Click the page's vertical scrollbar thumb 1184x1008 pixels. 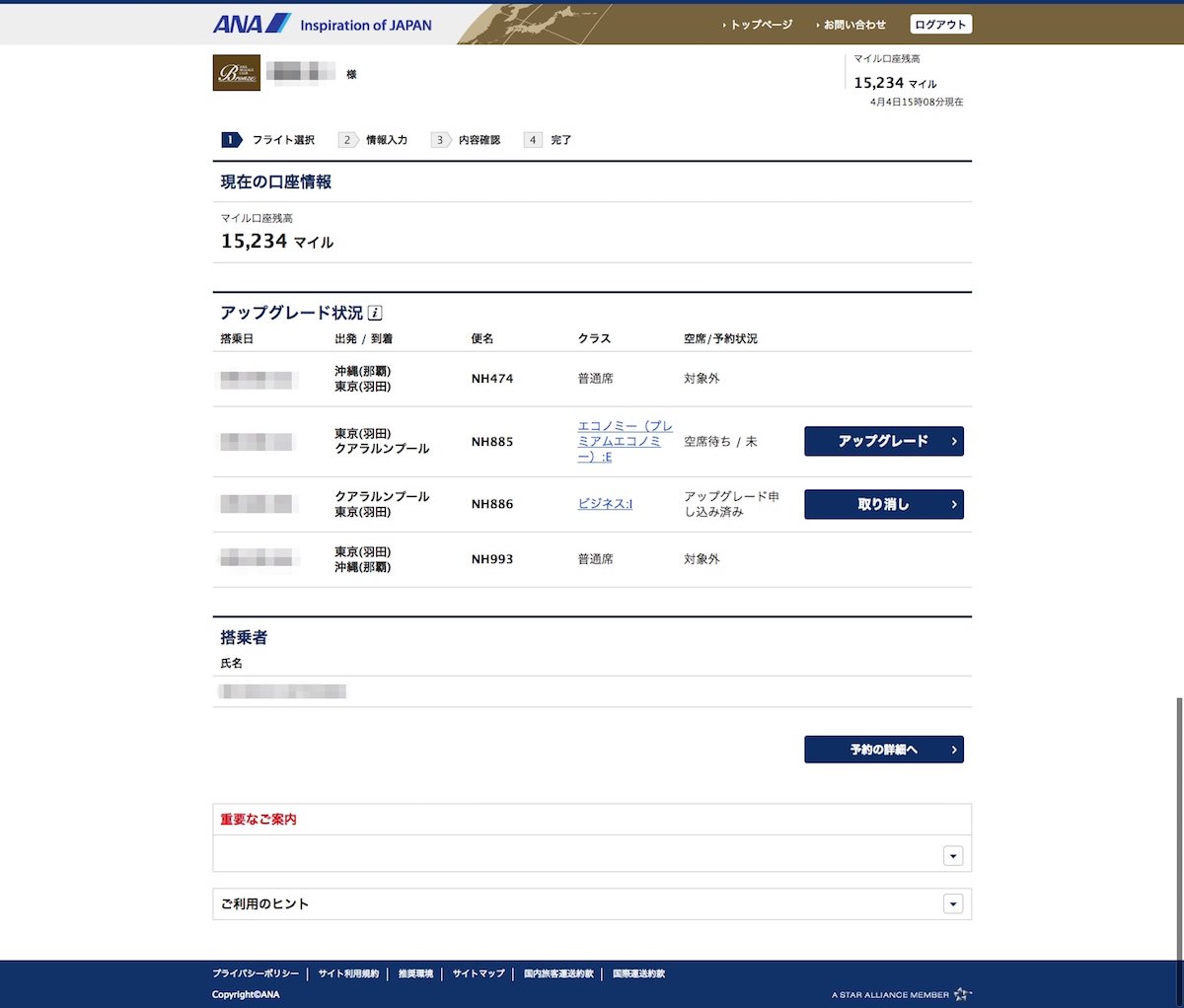1179,827
